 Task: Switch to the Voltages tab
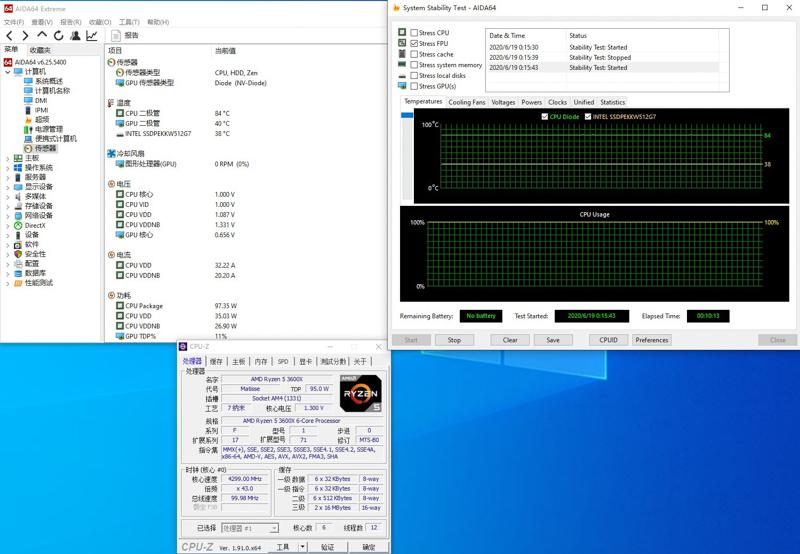(x=503, y=103)
